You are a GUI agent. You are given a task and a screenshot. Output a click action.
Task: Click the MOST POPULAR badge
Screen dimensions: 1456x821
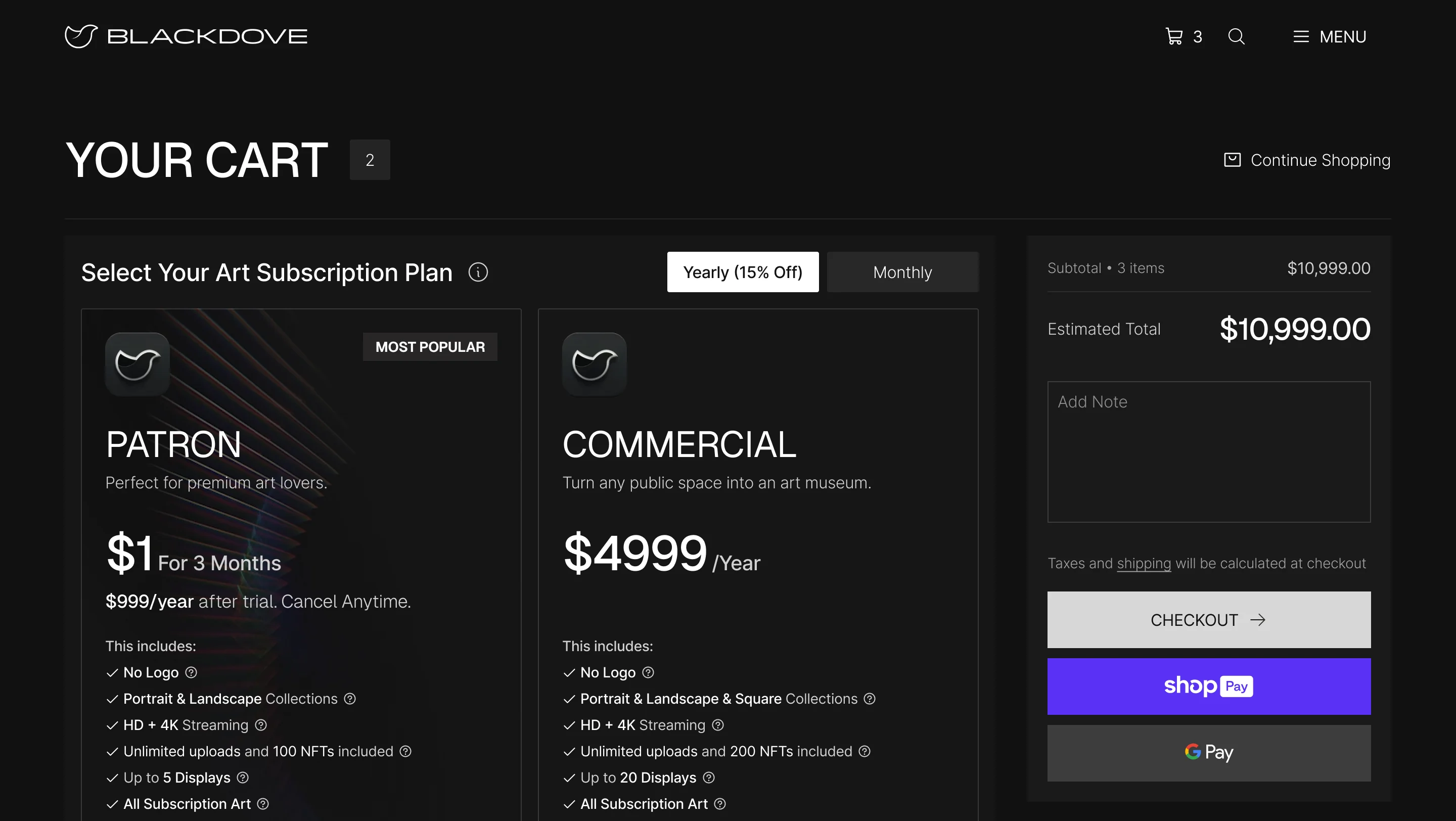coord(430,346)
